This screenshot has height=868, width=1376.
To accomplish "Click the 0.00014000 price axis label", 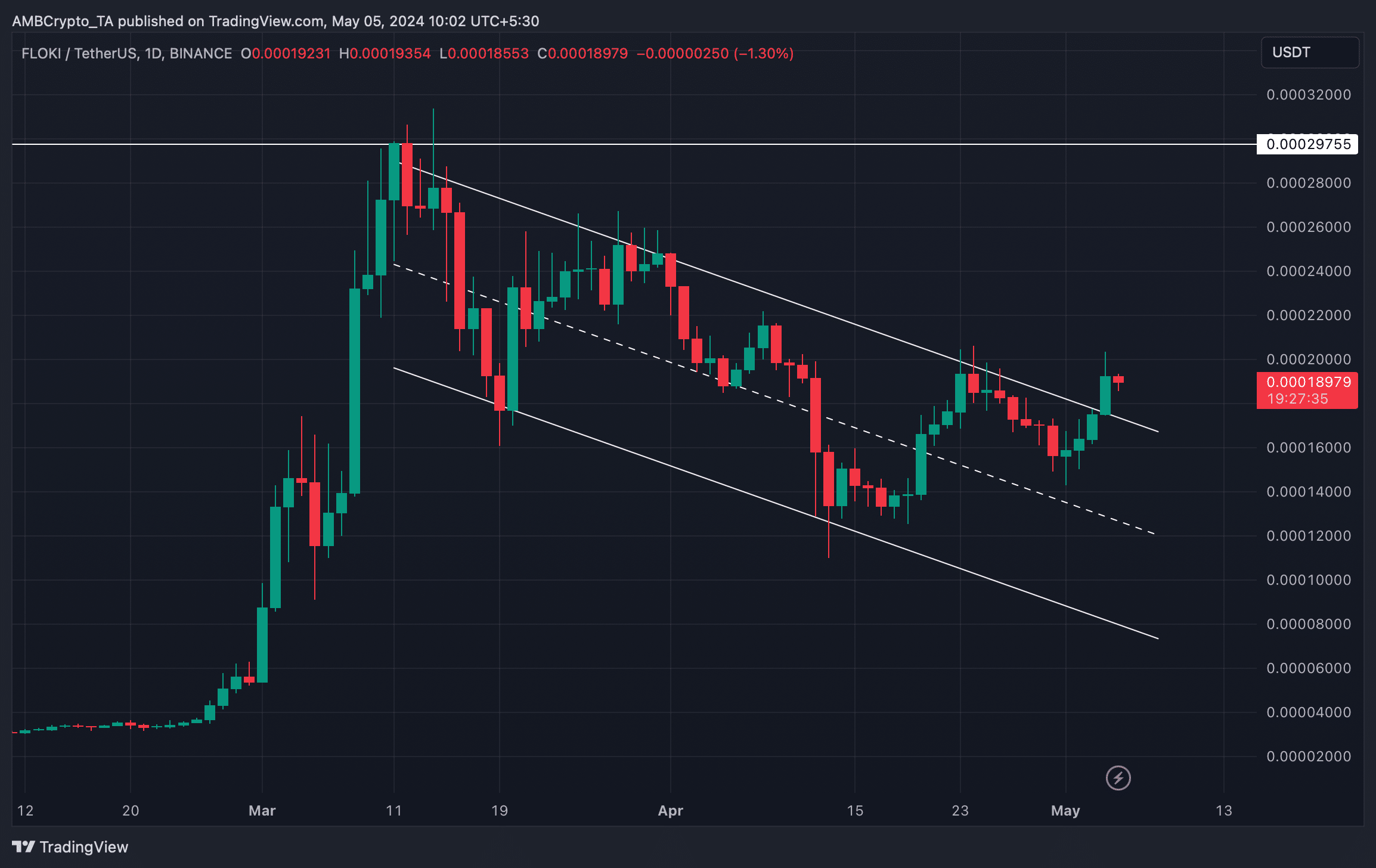I will [1309, 492].
